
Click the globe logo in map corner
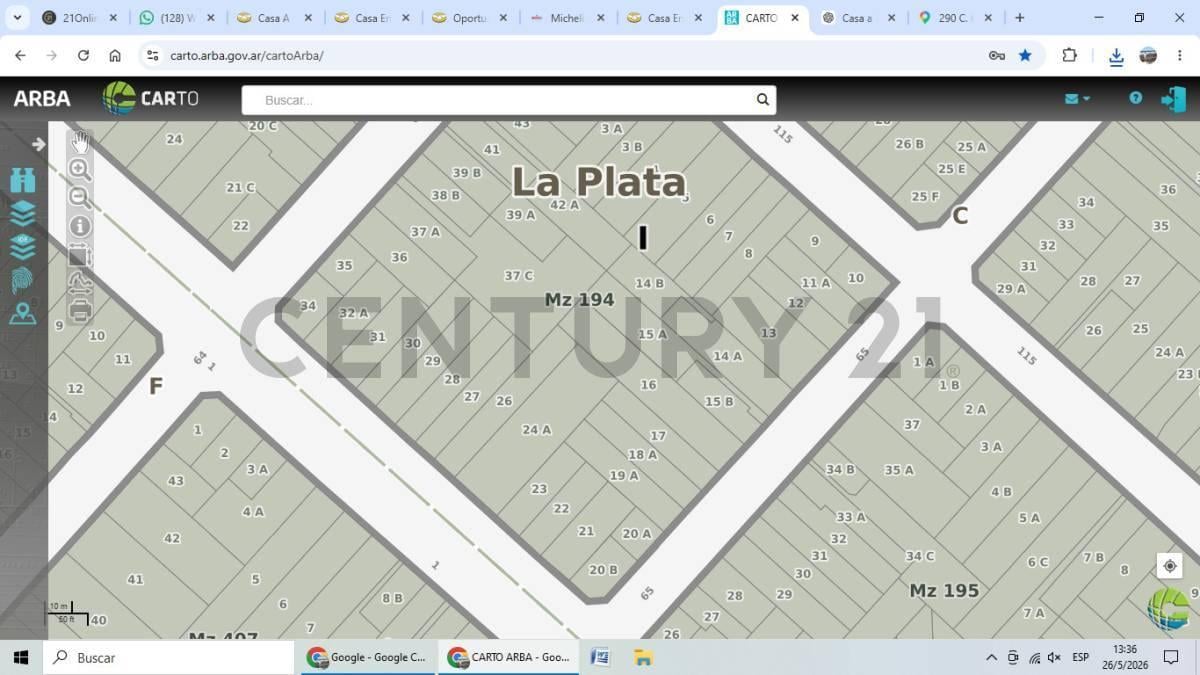click(1168, 608)
